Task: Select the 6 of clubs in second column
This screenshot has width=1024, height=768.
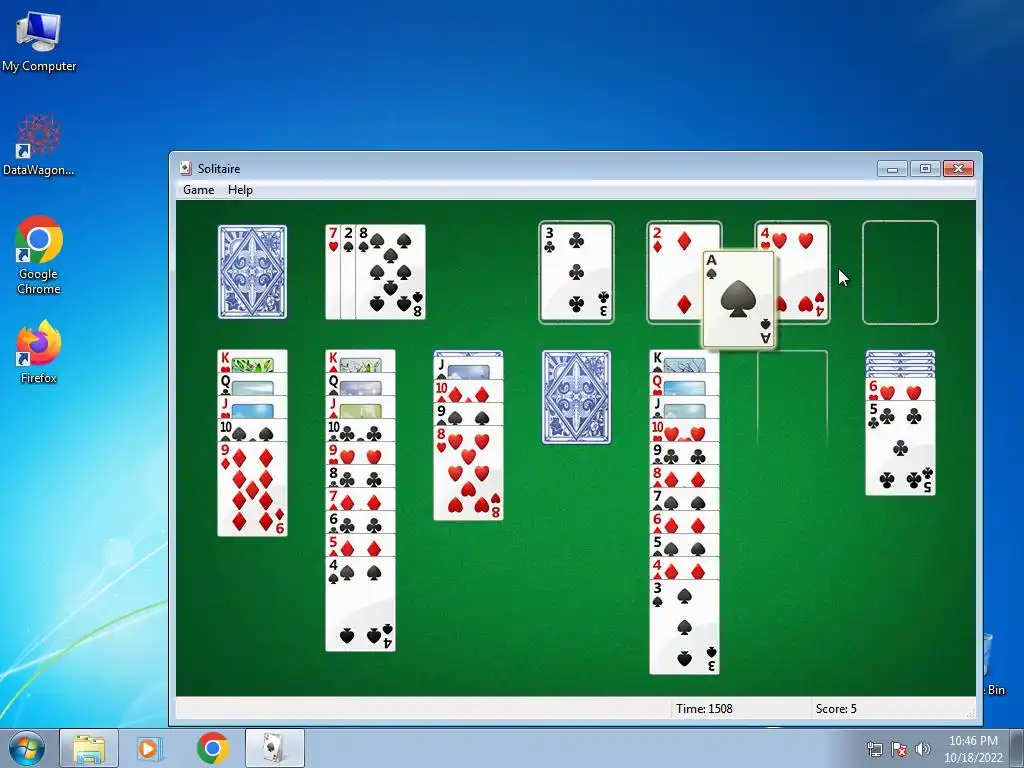Action: [360, 522]
